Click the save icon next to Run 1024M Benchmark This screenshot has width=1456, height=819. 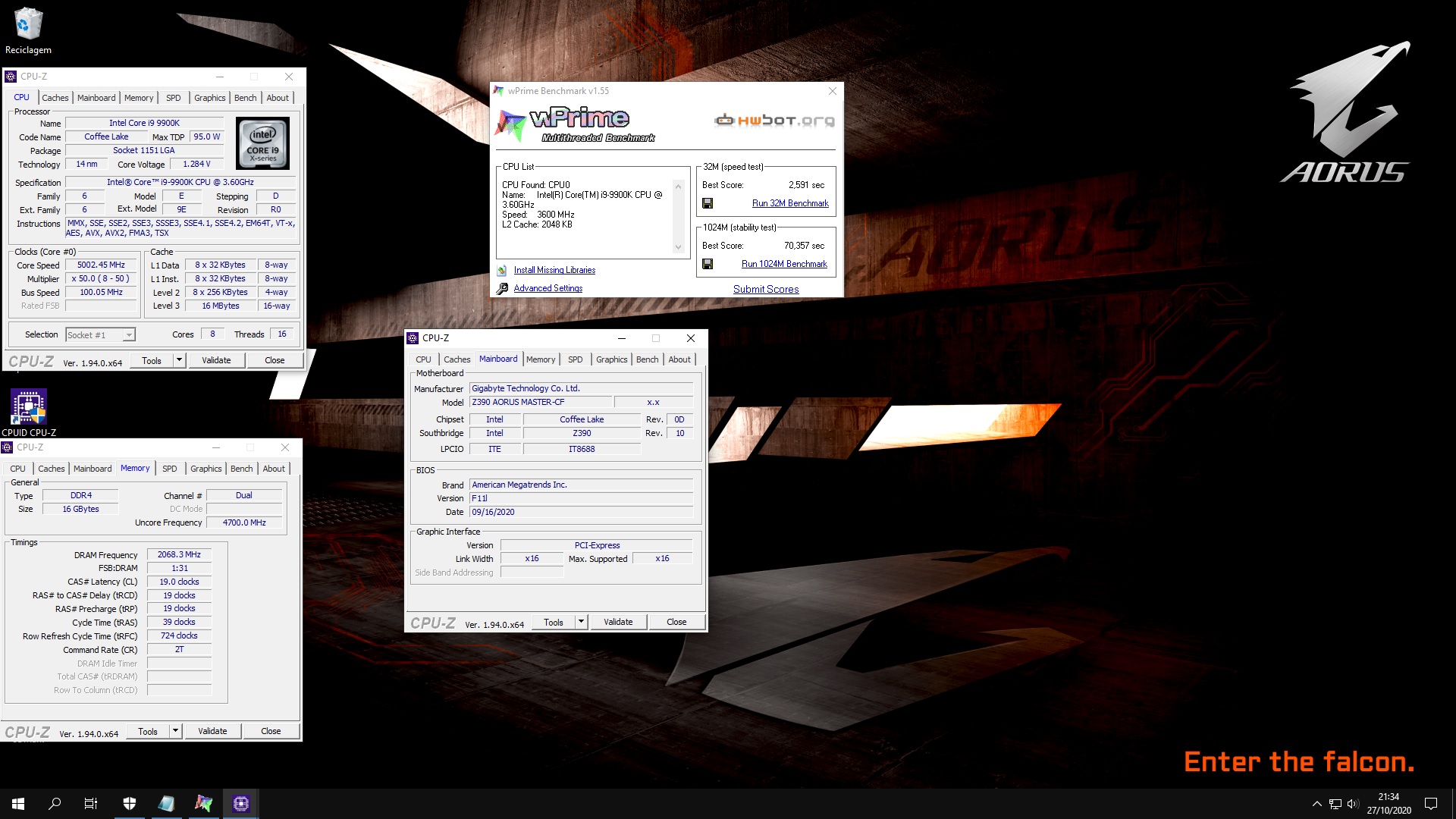click(708, 264)
